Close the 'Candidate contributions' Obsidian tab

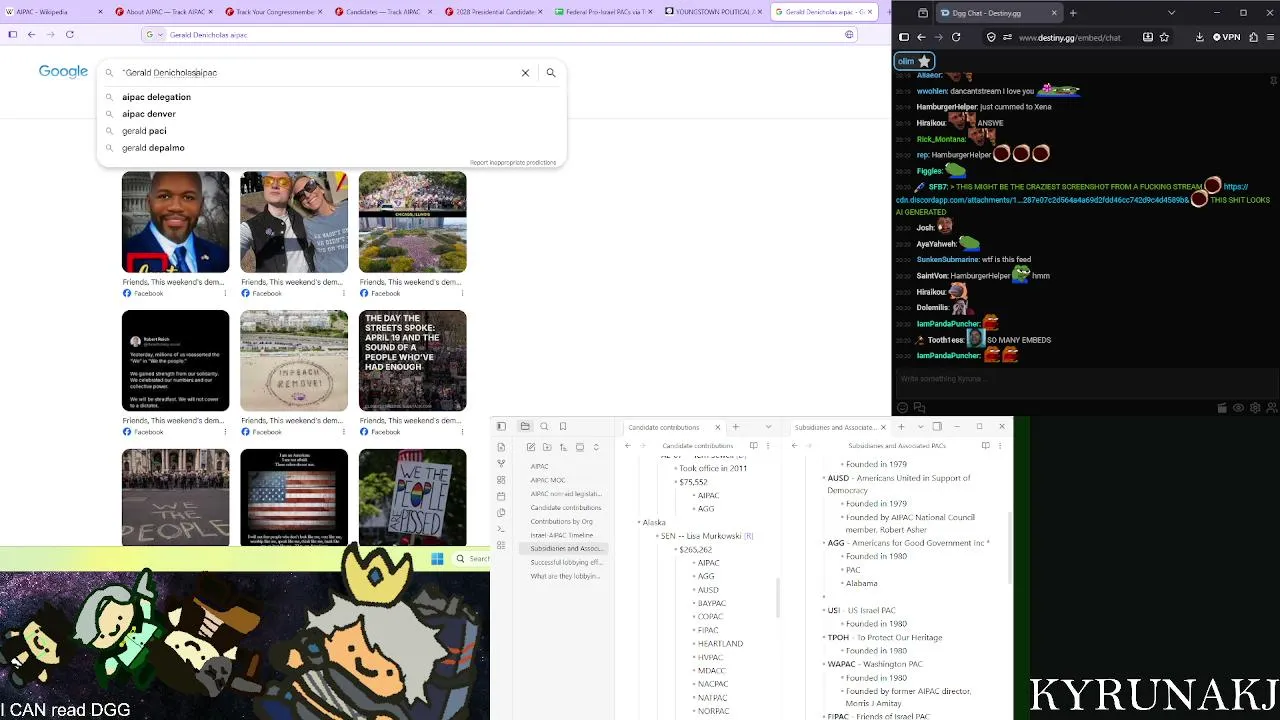click(717, 428)
